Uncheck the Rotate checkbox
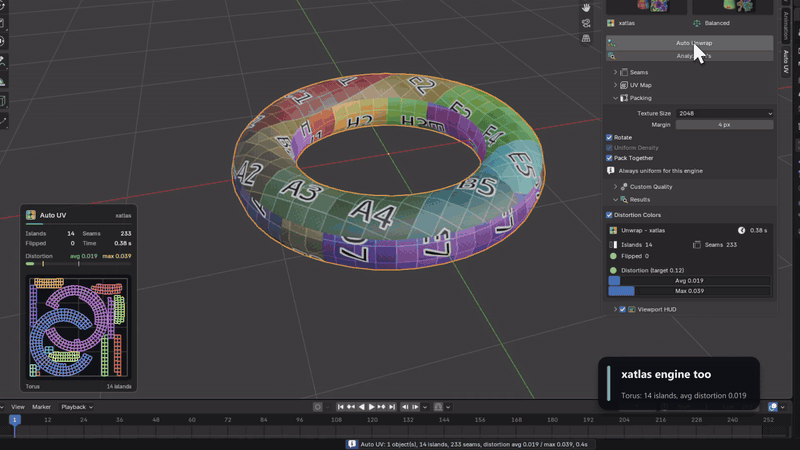This screenshot has height=450, width=800. point(609,137)
